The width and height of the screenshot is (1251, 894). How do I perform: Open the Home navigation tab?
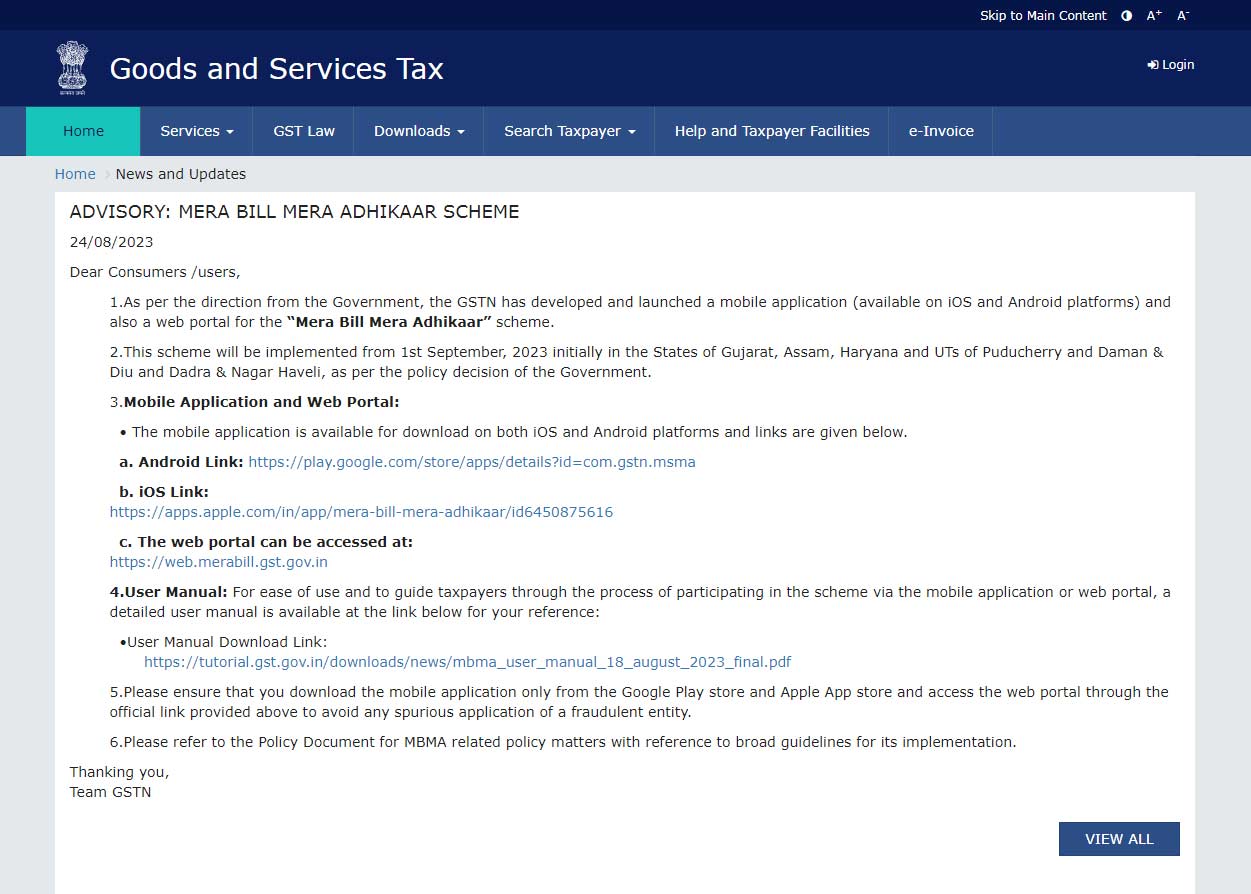pos(83,131)
